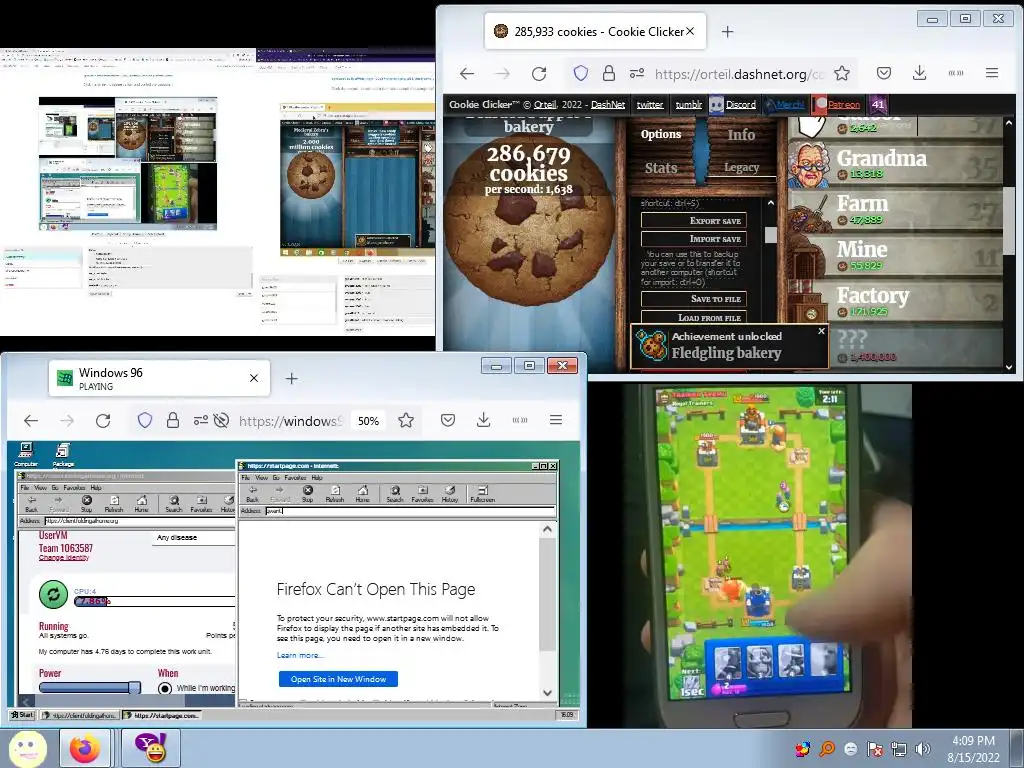Viewport: 1024px width, 768px height.
Task: Open the DashNet link in the top bar
Action: (x=607, y=104)
